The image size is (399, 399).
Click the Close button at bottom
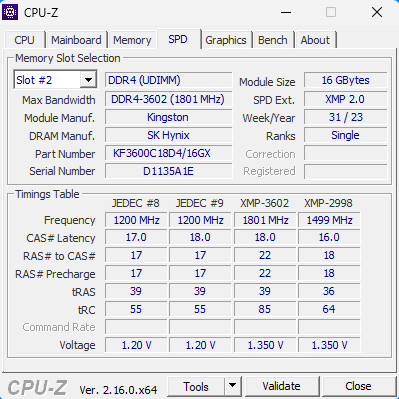(x=358, y=386)
